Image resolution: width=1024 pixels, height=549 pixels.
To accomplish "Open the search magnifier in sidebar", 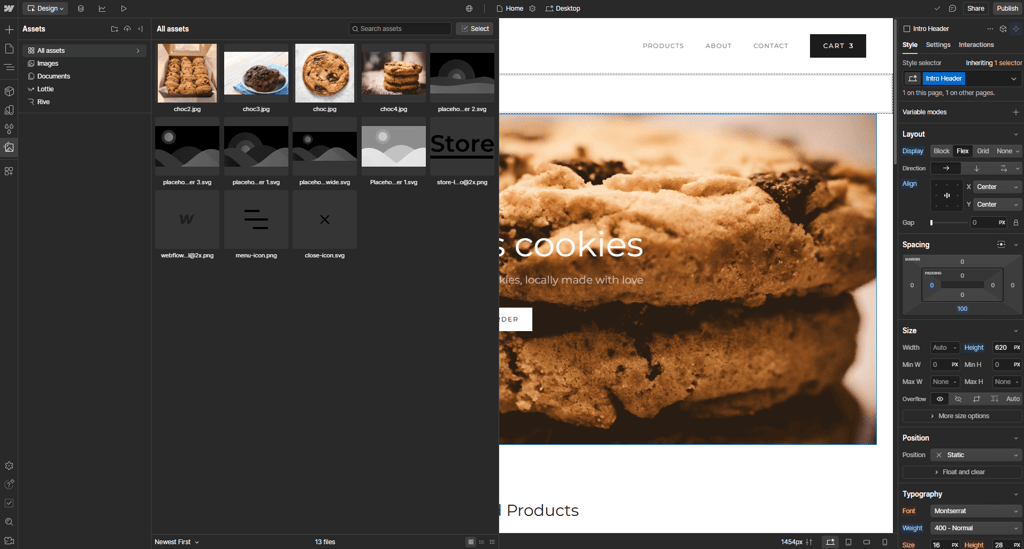I will click(x=9, y=522).
